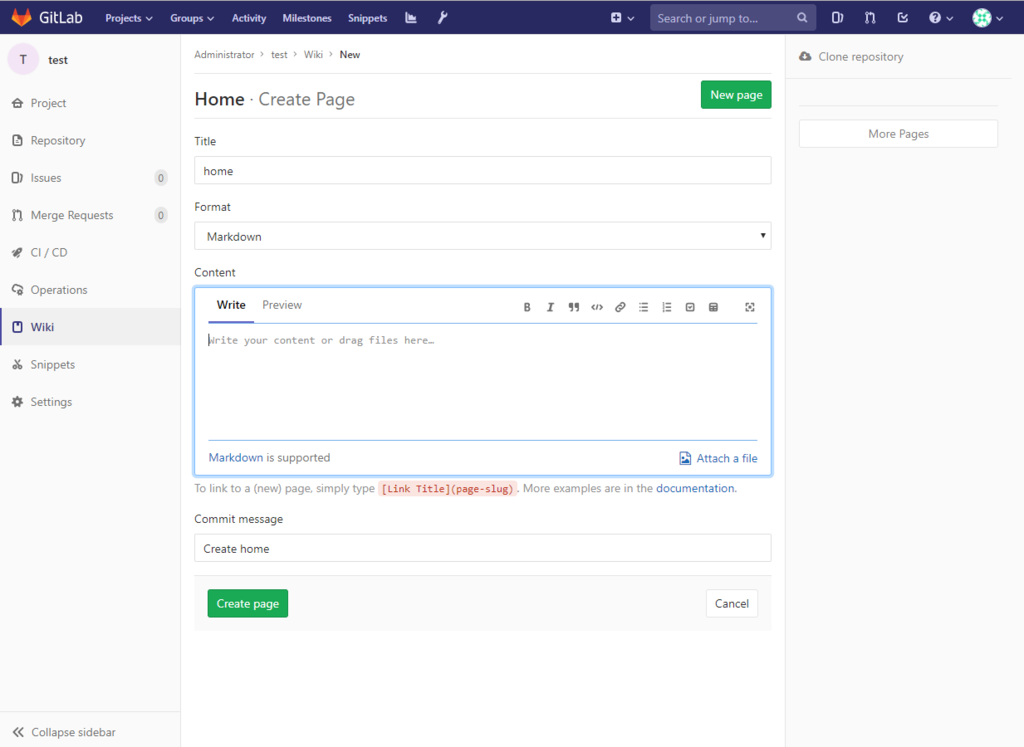This screenshot has height=747, width=1024.
Task: Expand the Projects dropdown in navbar
Action: [129, 18]
